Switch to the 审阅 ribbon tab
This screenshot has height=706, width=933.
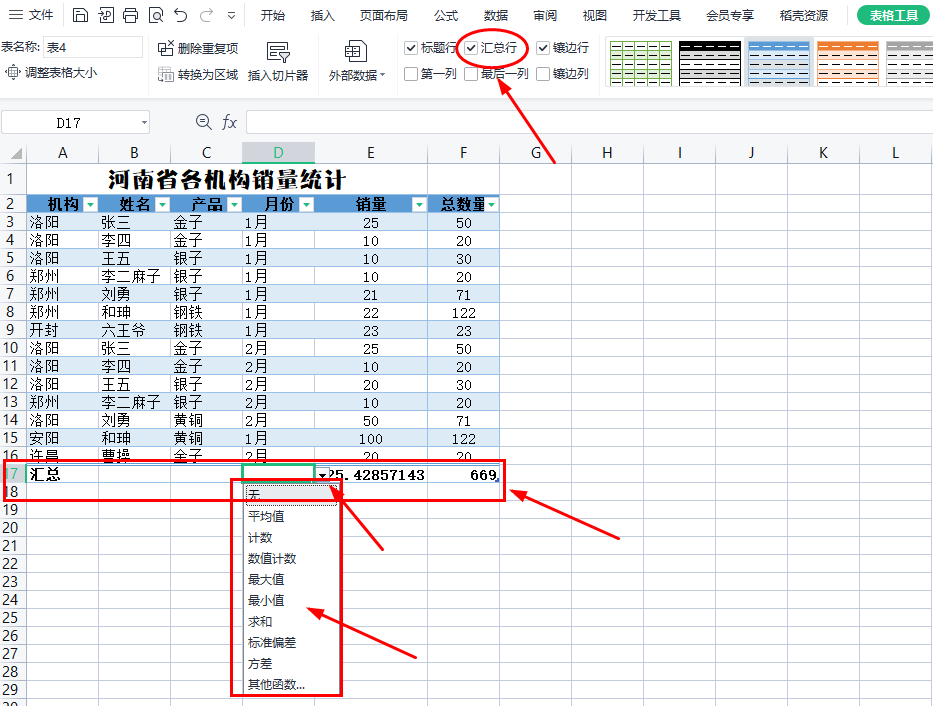tap(545, 15)
